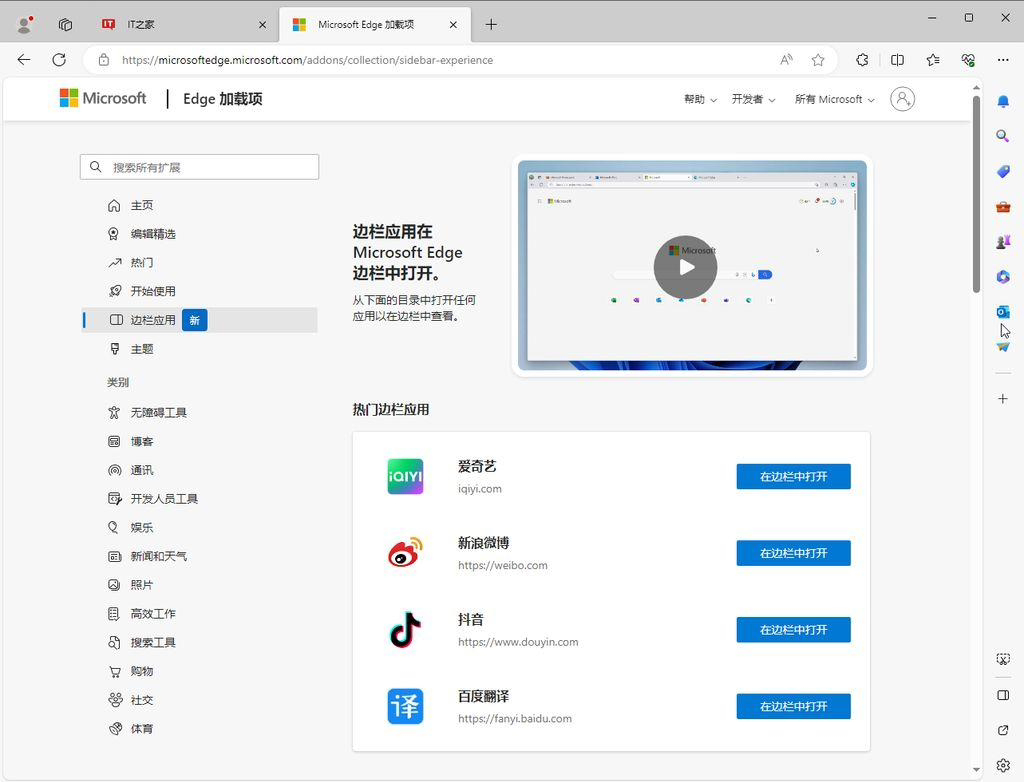Open the 开发人员工具 category

[x=200, y=499]
